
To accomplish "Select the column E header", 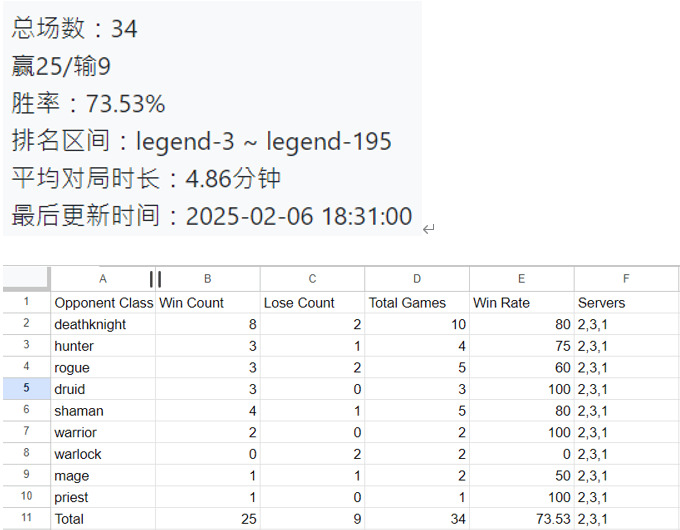I will tap(521, 279).
